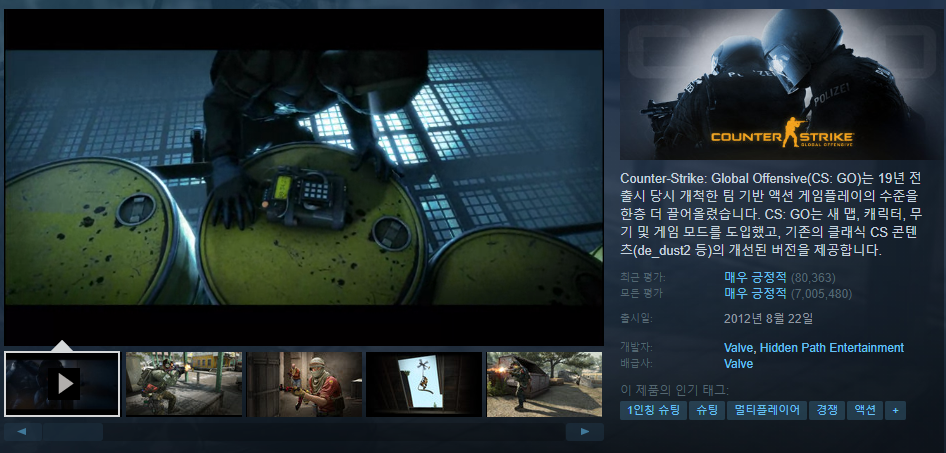Select the 슈팅 tag
This screenshot has width=946, height=453.
click(x=706, y=410)
